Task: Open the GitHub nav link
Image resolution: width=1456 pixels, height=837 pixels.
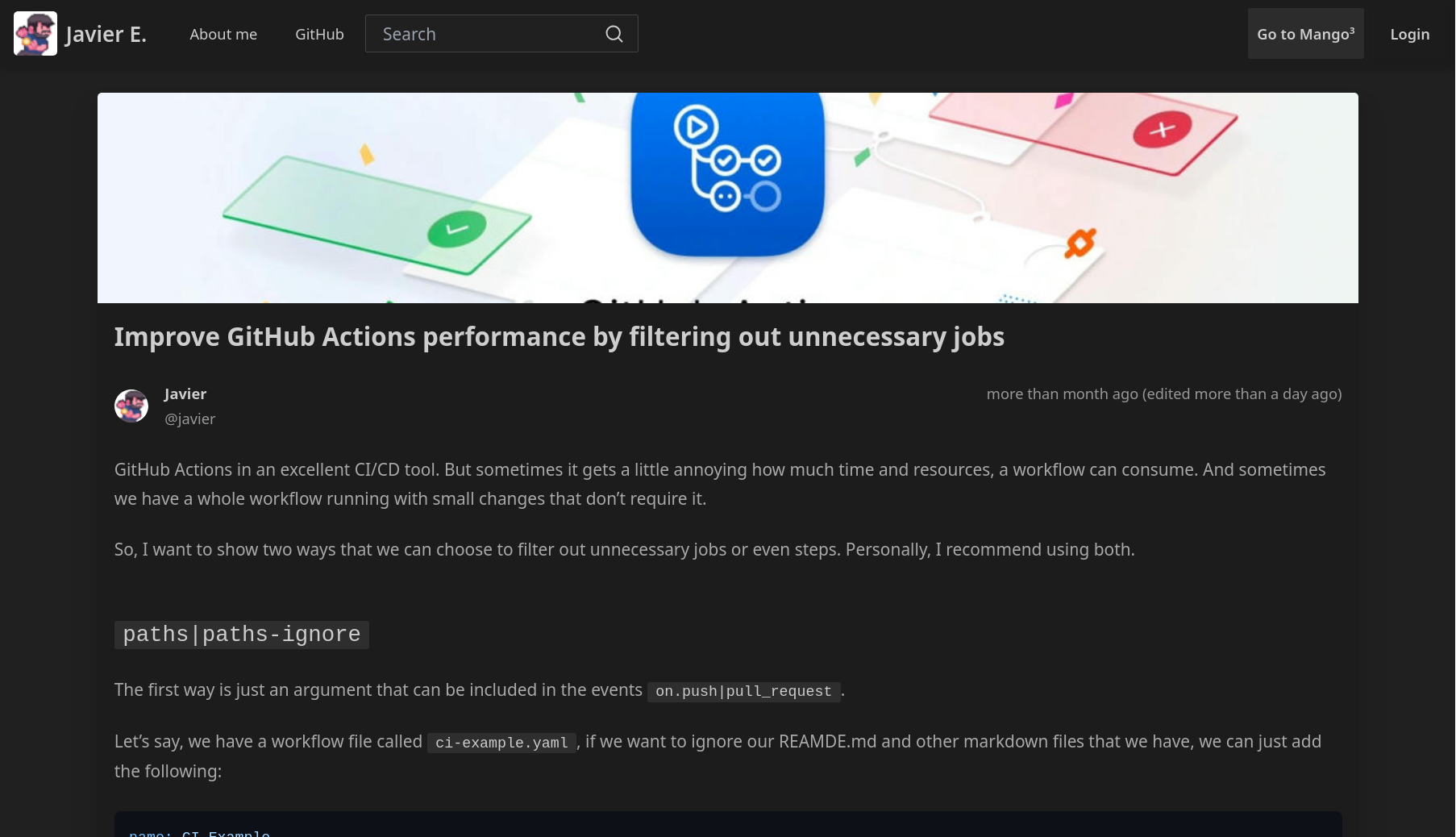Action: click(319, 34)
